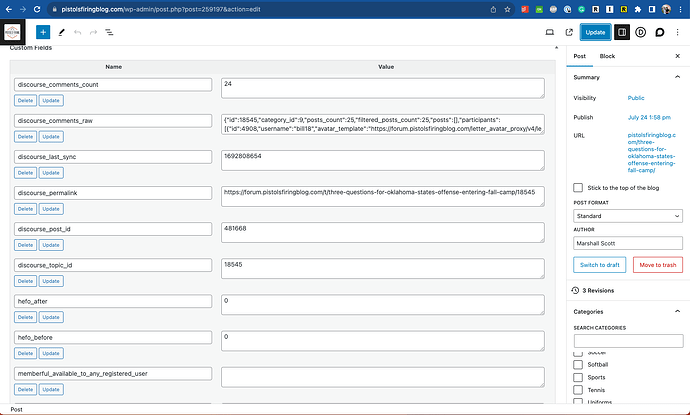Click the blue Update post button

(595, 32)
